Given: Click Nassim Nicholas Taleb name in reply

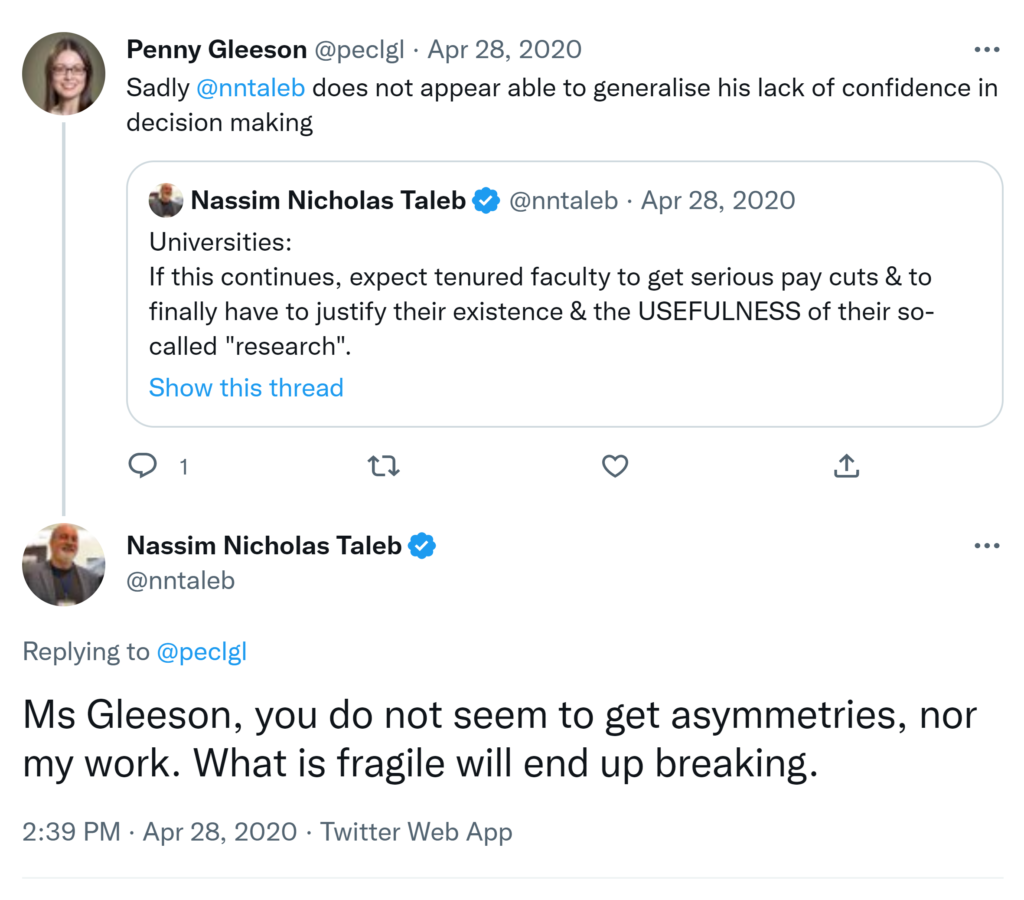Looking at the screenshot, I should [264, 546].
